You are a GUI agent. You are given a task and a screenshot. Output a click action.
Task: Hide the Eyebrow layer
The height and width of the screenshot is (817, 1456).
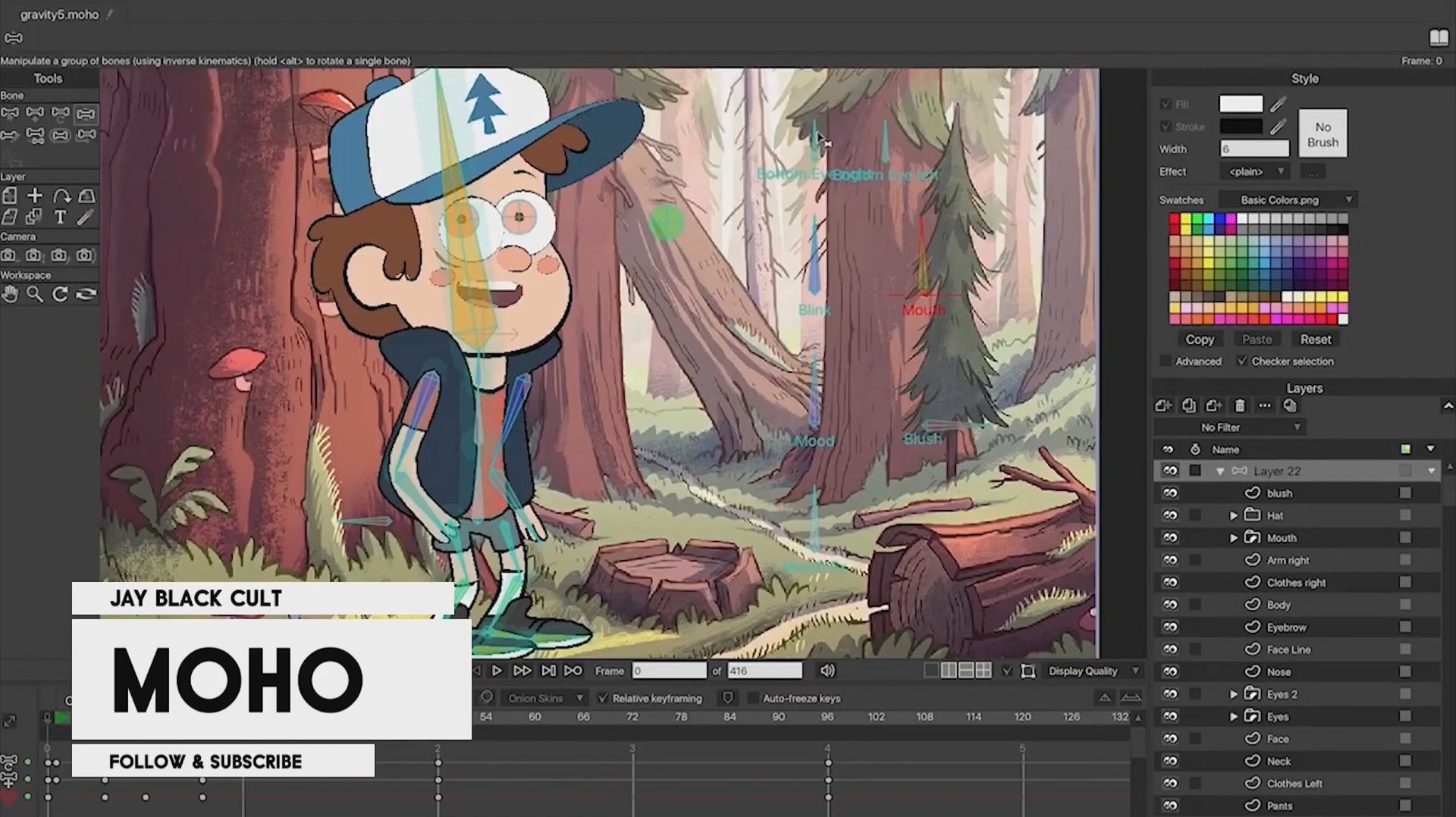(1170, 628)
